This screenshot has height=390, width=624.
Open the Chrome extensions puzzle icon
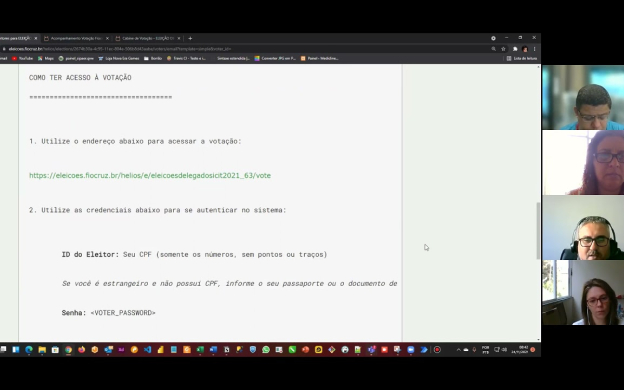(x=515, y=49)
